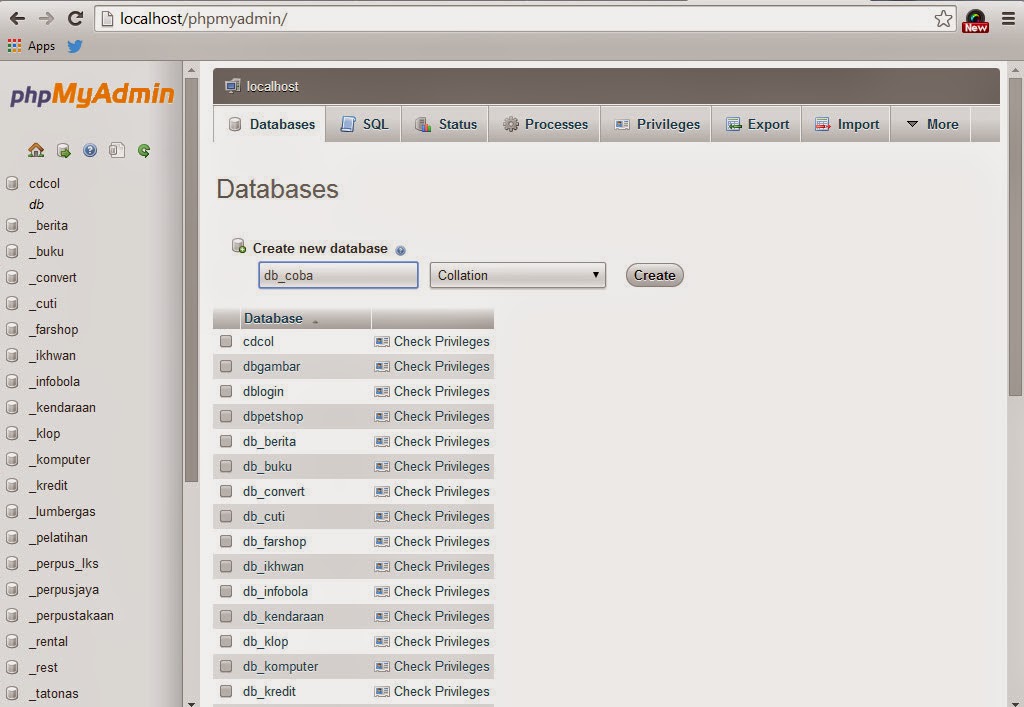This screenshot has width=1024, height=707.
Task: Click the phpMyAdmin documentation icon
Action: pyautogui.click(x=116, y=150)
